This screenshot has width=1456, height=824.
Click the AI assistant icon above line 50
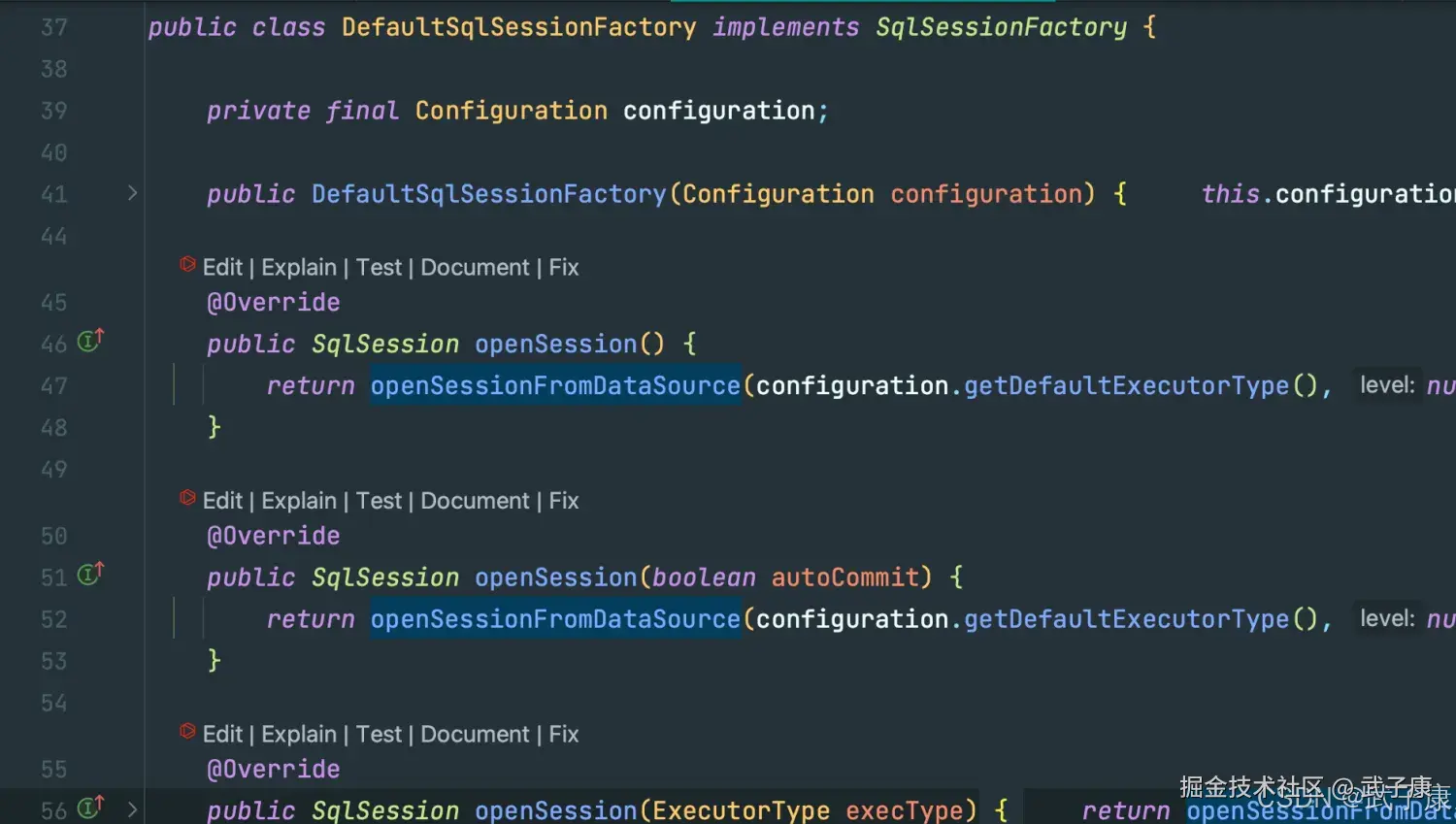click(x=188, y=498)
